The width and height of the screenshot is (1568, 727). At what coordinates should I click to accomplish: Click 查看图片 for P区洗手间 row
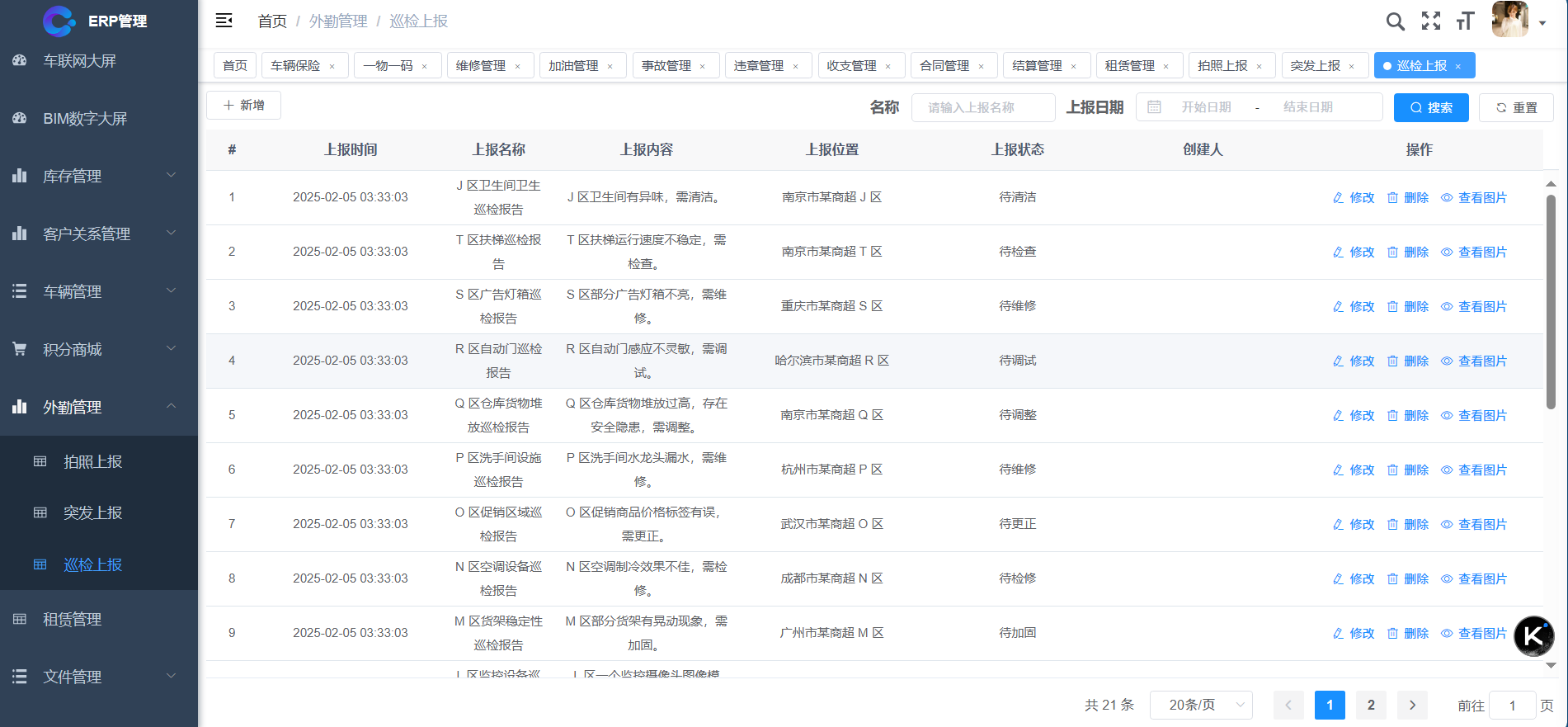coord(1474,470)
